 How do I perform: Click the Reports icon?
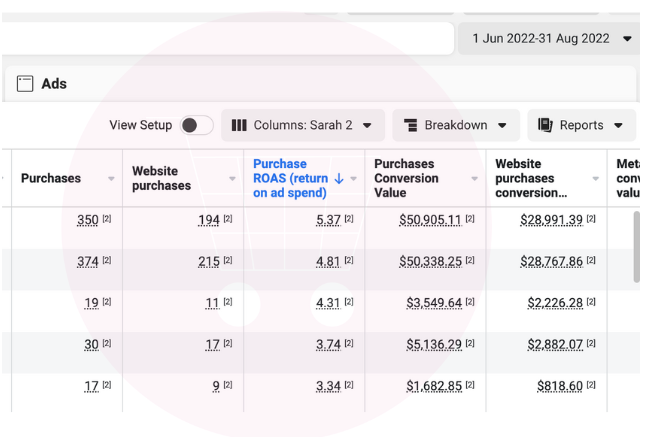click(546, 125)
